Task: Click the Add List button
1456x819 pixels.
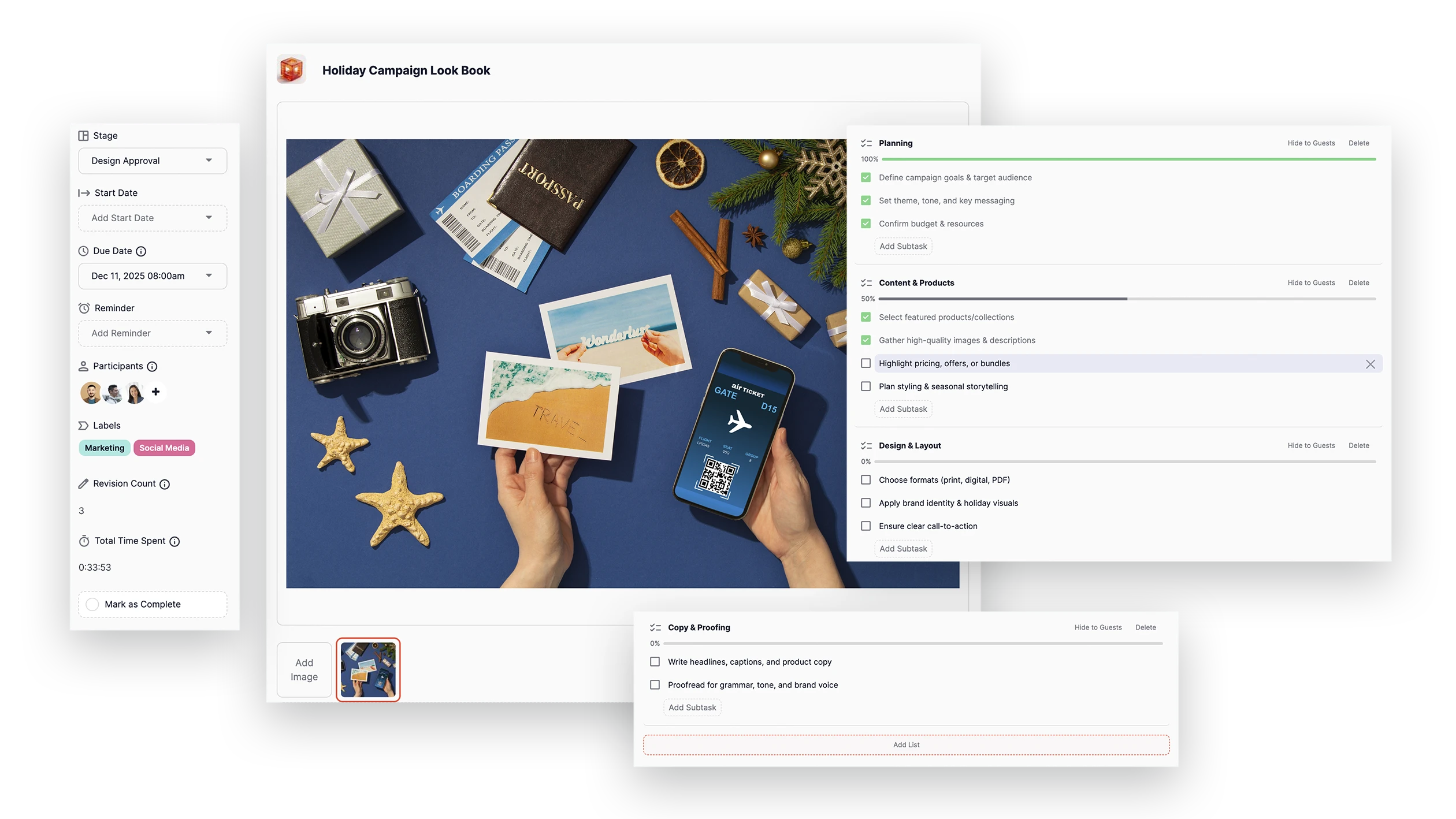Action: (905, 745)
